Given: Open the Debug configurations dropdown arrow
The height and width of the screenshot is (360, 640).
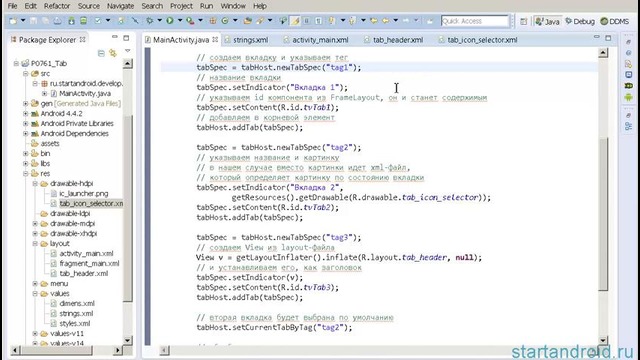Looking at the screenshot, I should [x=160, y=21].
